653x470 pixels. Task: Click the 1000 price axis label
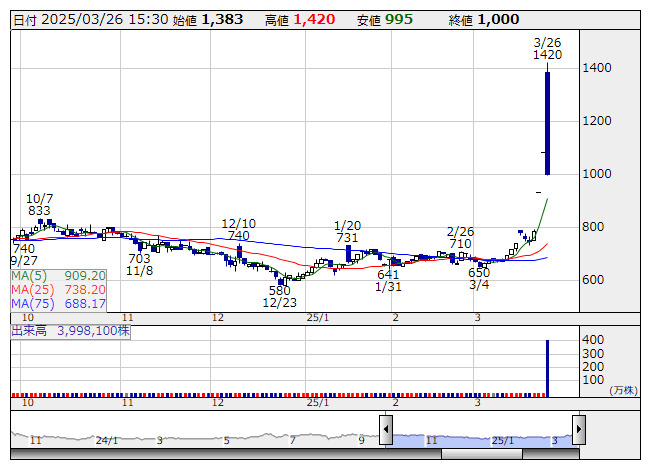[597, 174]
